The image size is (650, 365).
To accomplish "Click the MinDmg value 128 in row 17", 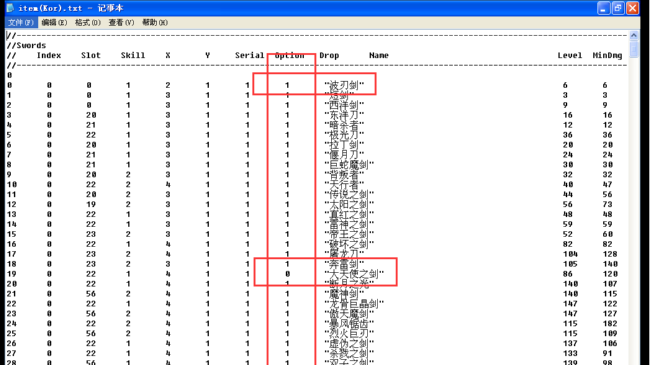I will tap(610, 254).
